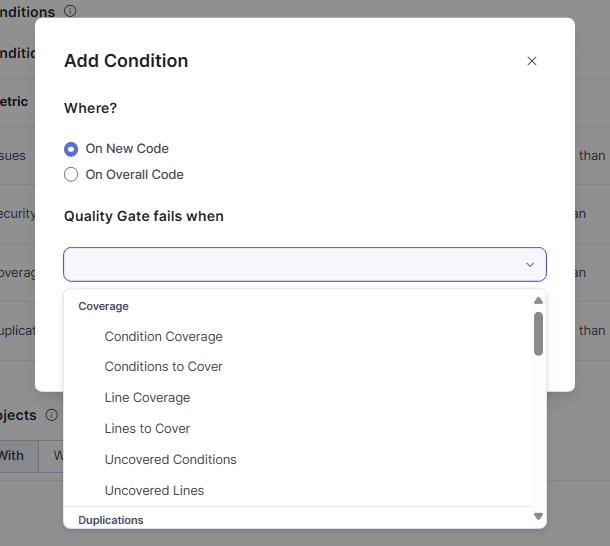Click the Coverage group header
The height and width of the screenshot is (546, 610).
tap(103, 306)
